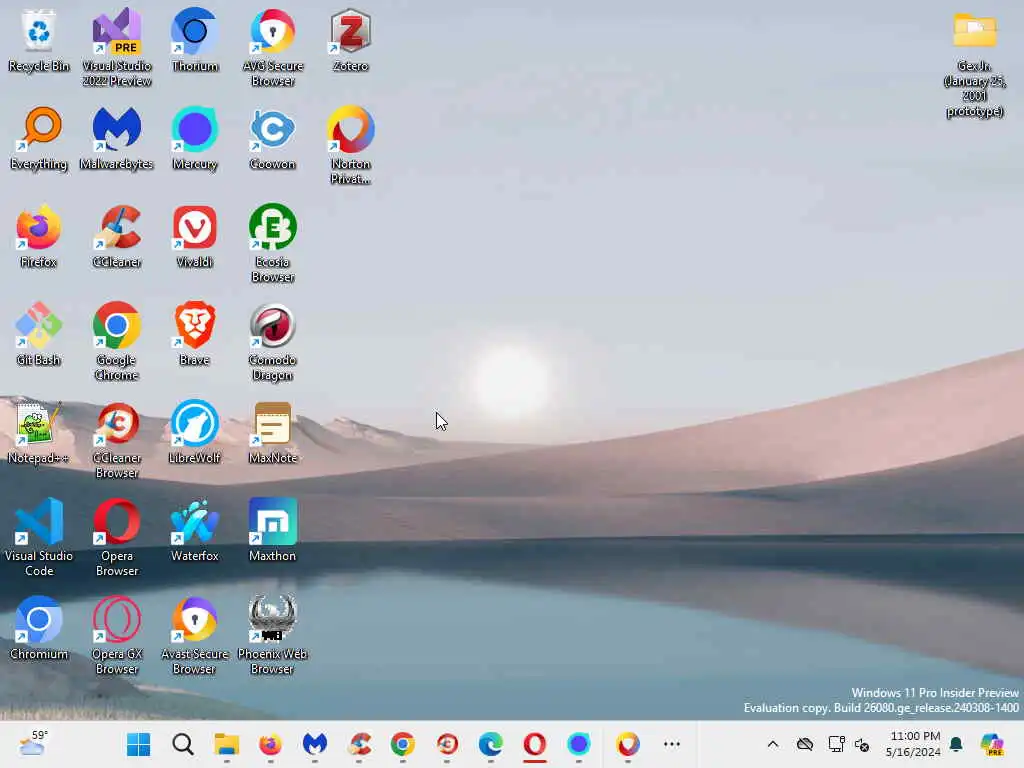Select the Opera GX Browser desktop shortcut
The height and width of the screenshot is (768, 1024).
[x=117, y=635]
